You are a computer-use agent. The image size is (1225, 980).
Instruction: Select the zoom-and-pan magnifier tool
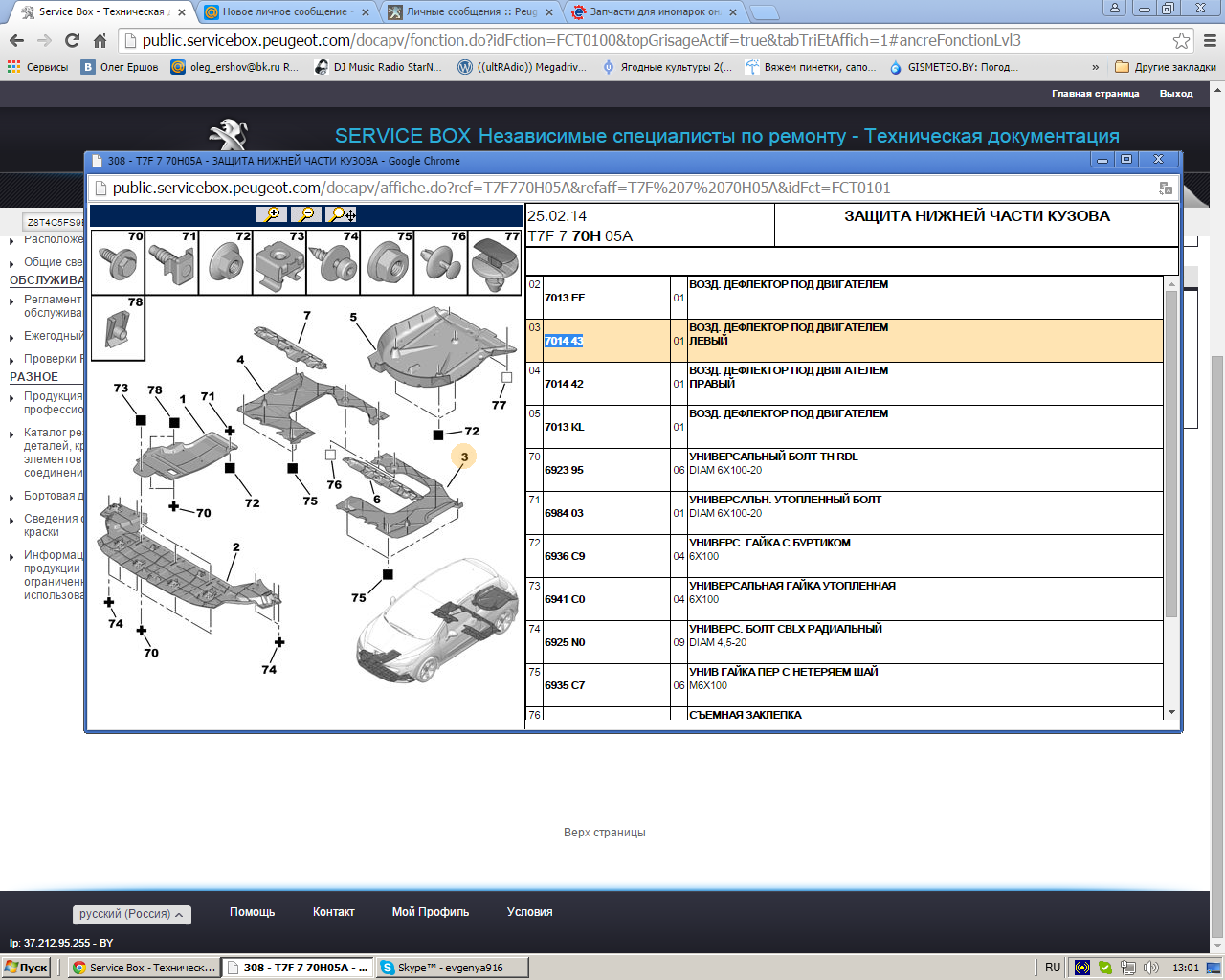(341, 215)
